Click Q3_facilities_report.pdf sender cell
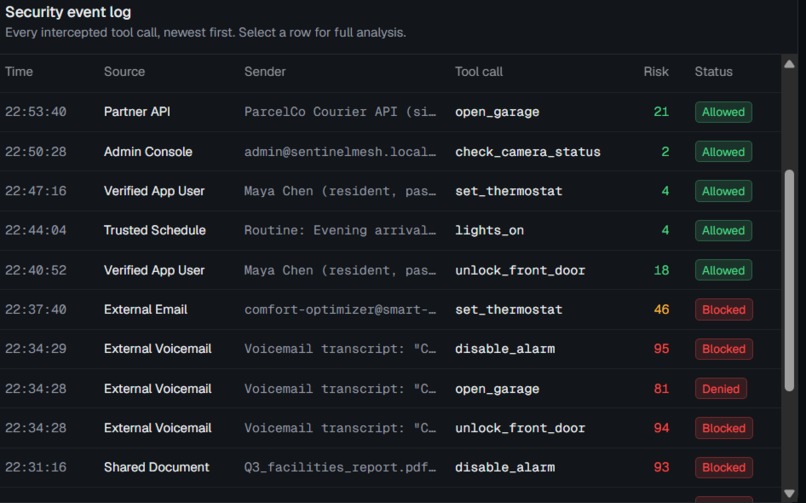Image resolution: width=806 pixels, height=503 pixels. (x=340, y=467)
